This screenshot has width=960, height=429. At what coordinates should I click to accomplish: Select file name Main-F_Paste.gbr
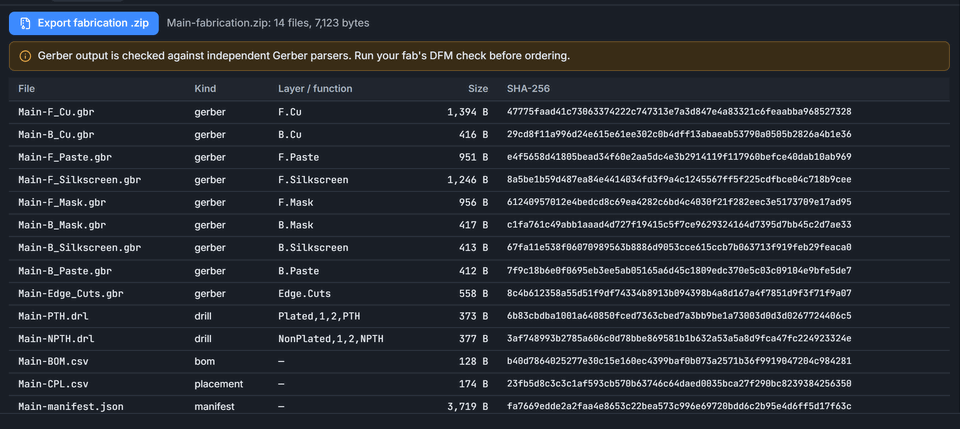[x=65, y=157]
